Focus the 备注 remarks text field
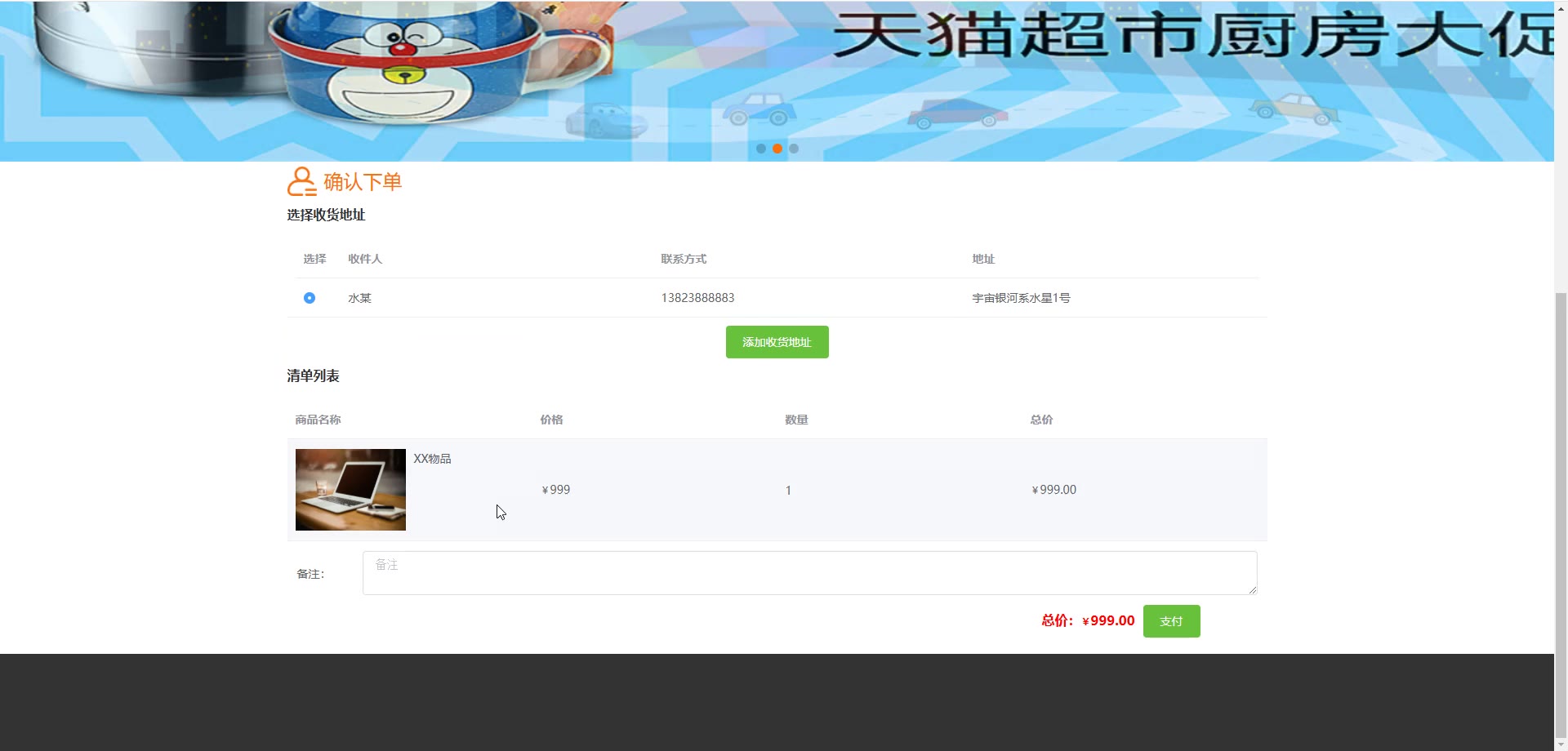1568x751 pixels. tap(810, 573)
